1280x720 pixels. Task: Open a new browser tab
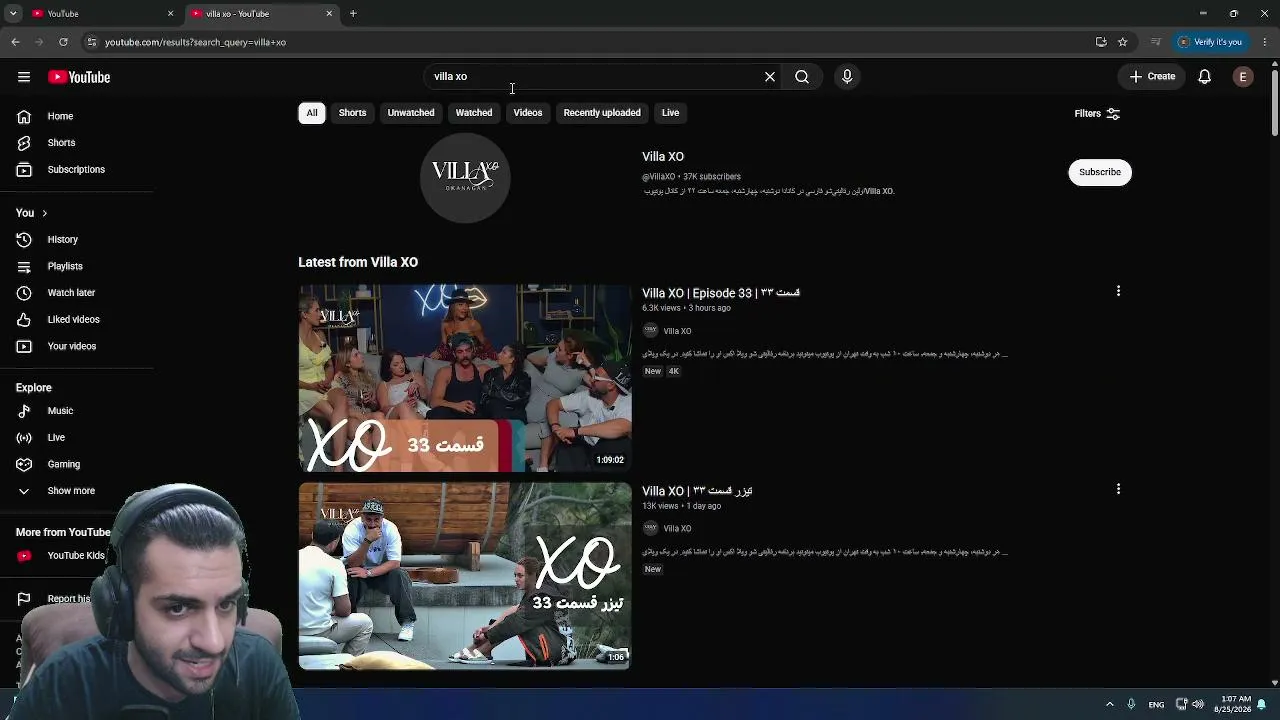[x=353, y=14]
